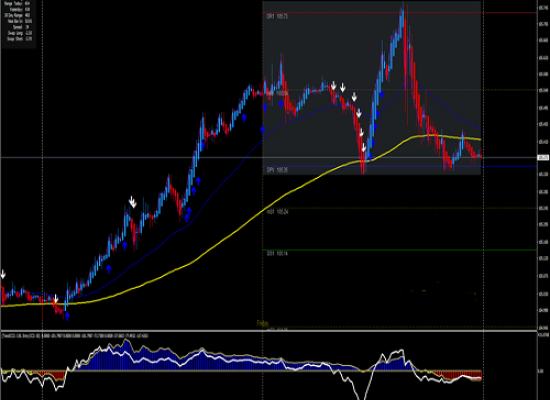
Task: Select the DS1 105.14 support label
Action: (277, 253)
